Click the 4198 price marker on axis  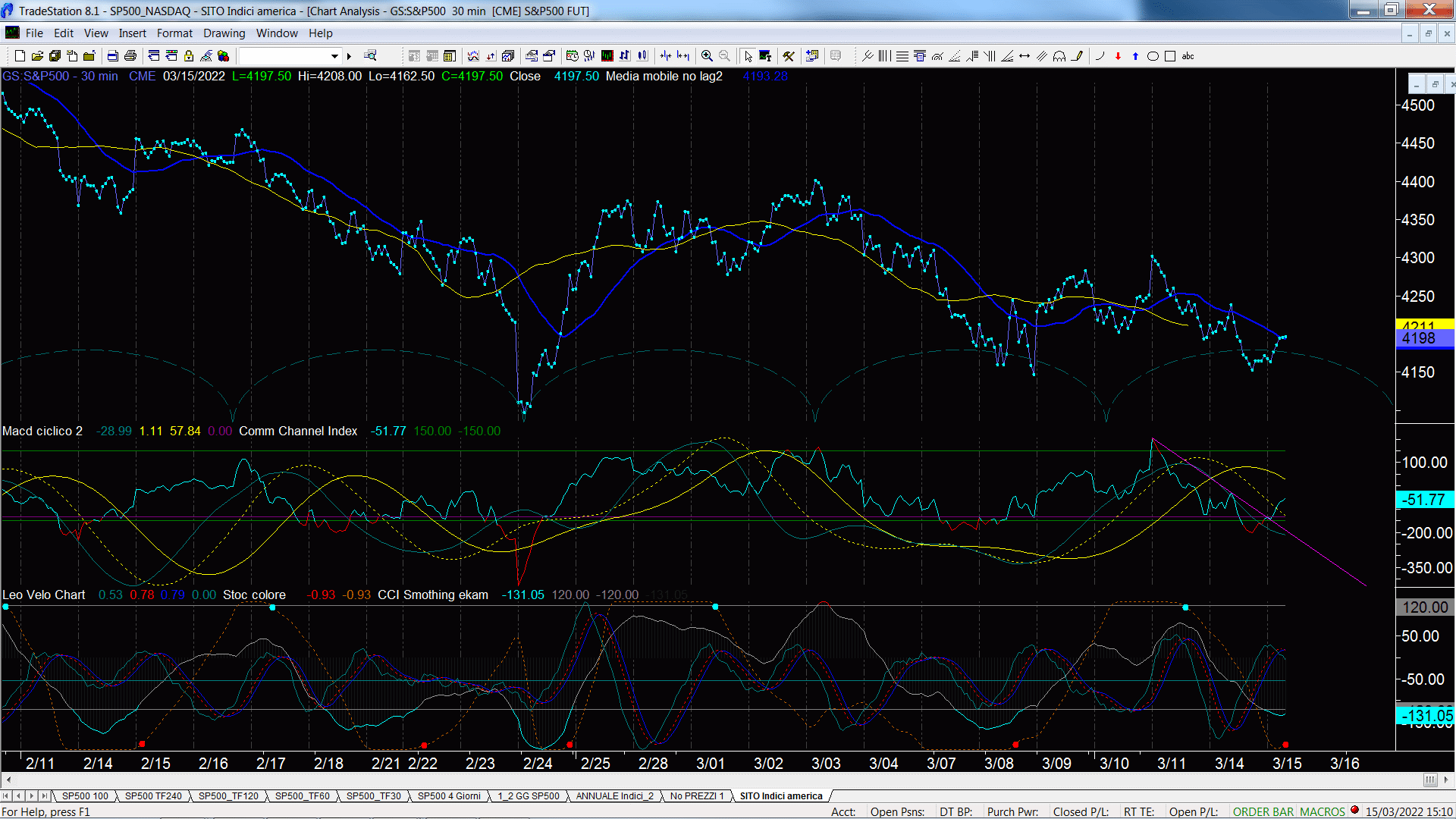click(1424, 338)
